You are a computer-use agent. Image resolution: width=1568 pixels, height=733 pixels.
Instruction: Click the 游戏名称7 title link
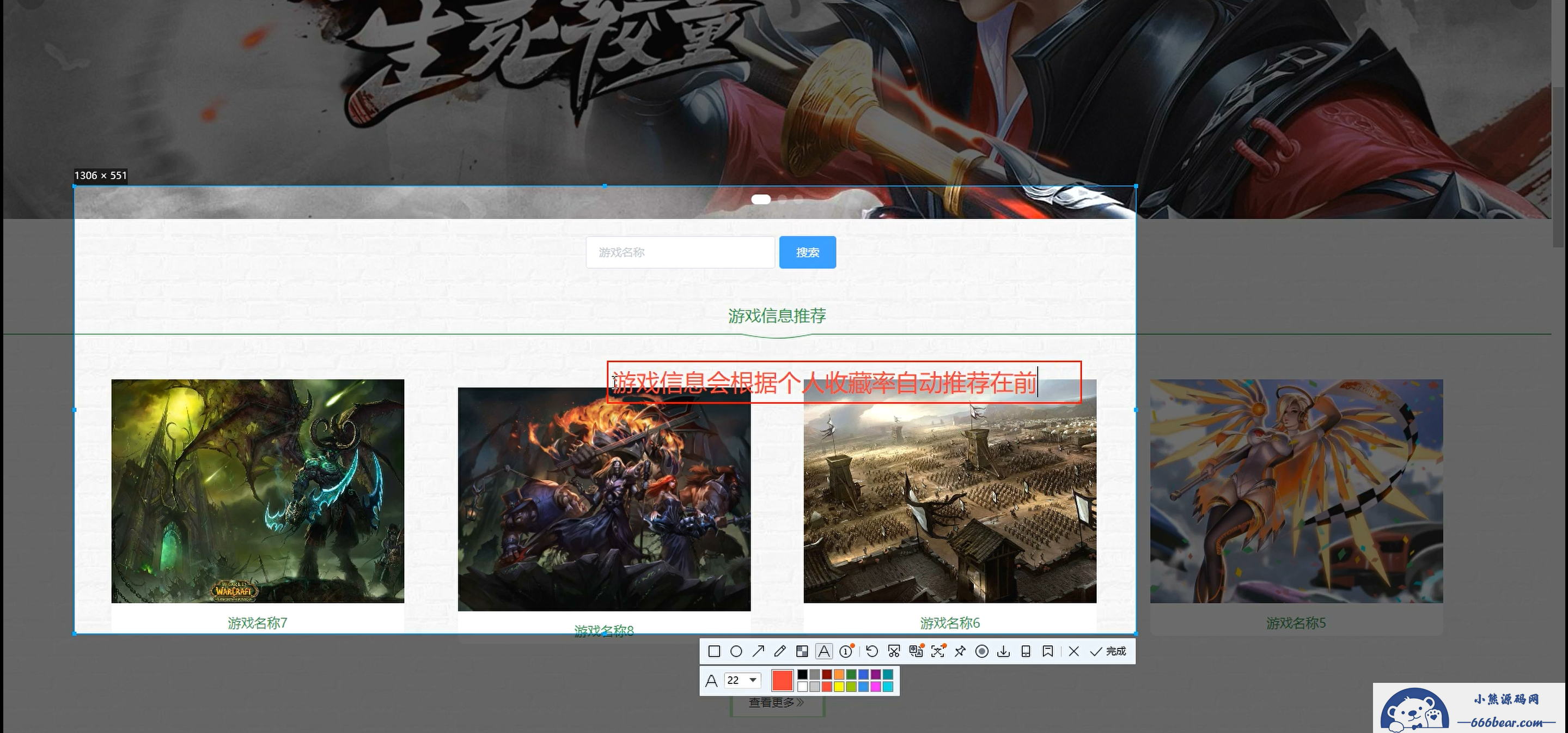[x=258, y=623]
